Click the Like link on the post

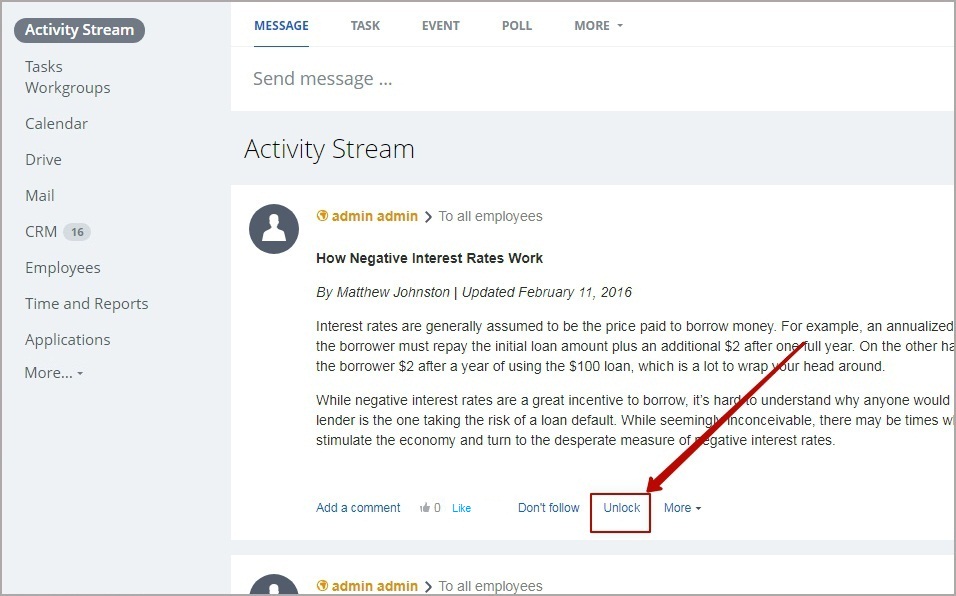[x=461, y=508]
